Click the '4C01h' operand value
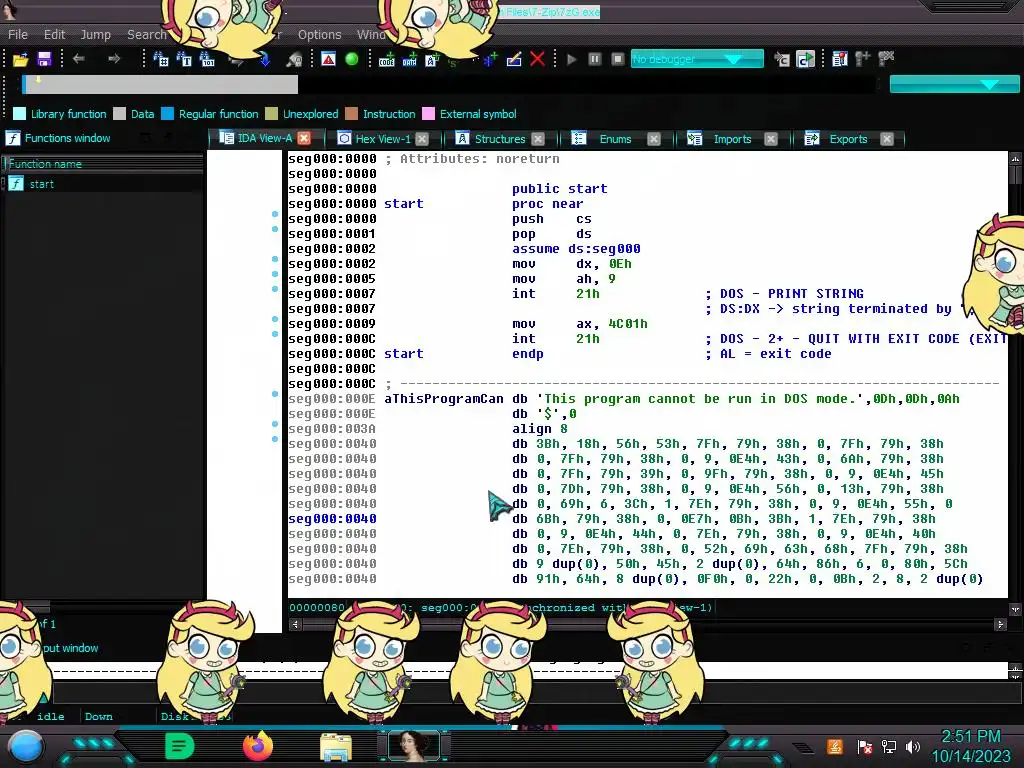 click(x=628, y=324)
